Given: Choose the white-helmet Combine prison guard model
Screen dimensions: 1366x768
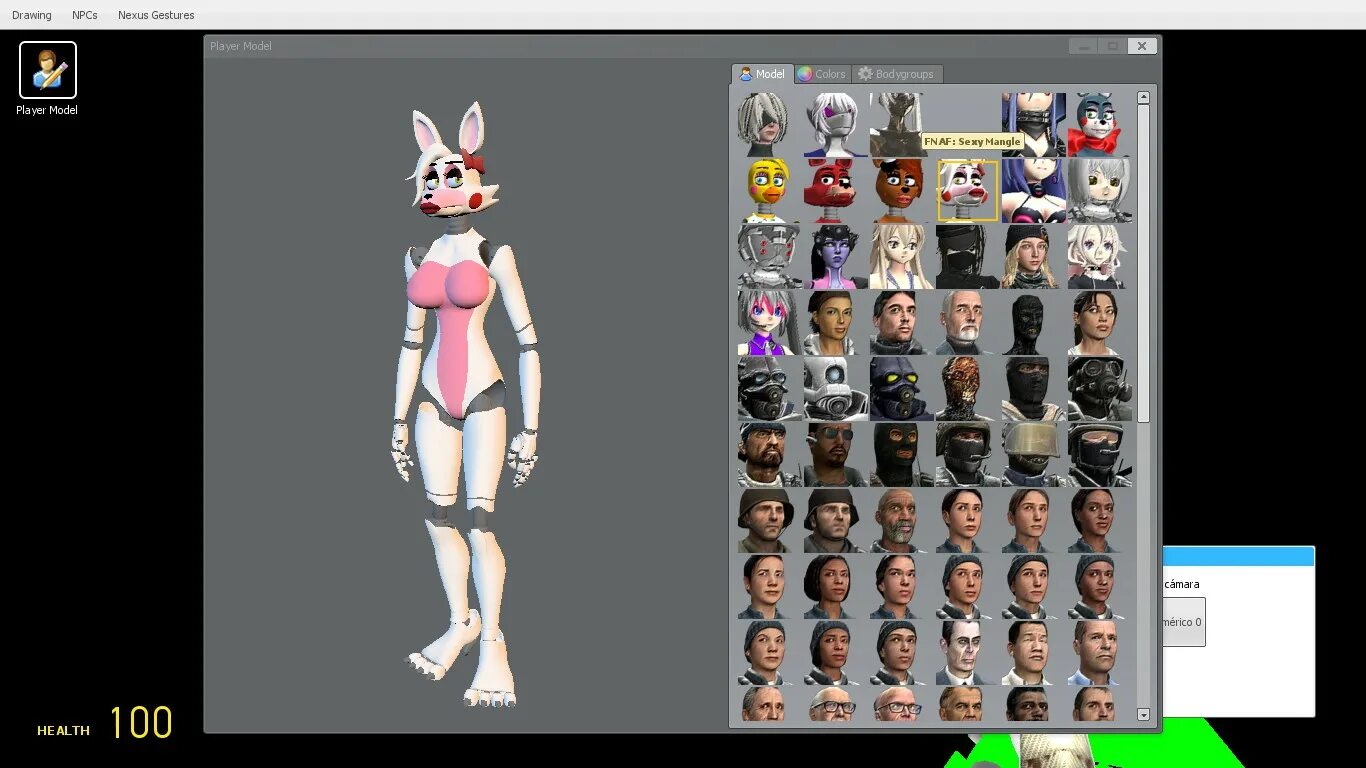Looking at the screenshot, I should tap(835, 388).
